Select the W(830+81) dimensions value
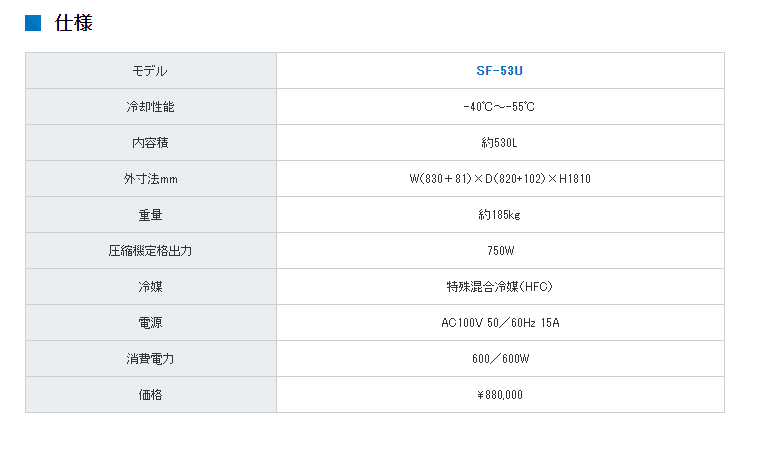Viewport: 775px width, 451px height. click(500, 179)
